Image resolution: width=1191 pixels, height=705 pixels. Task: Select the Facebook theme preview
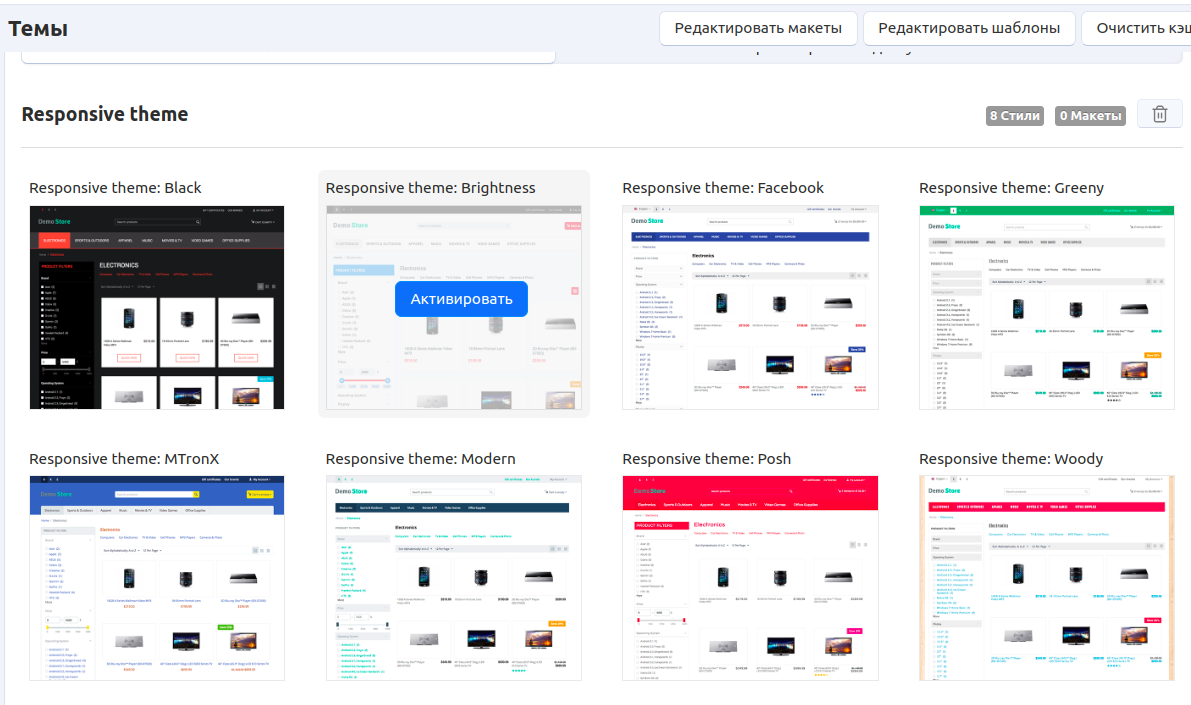pyautogui.click(x=750, y=307)
